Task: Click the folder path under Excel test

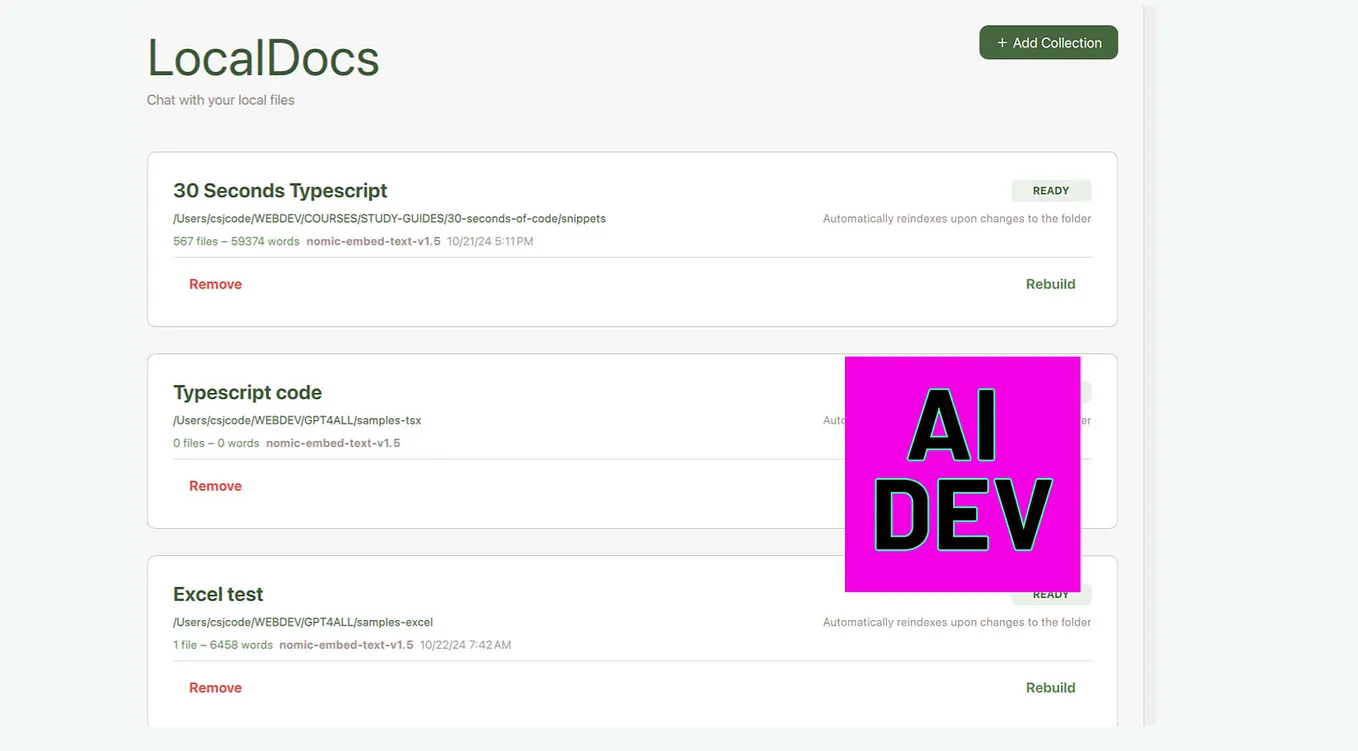Action: [x=303, y=621]
